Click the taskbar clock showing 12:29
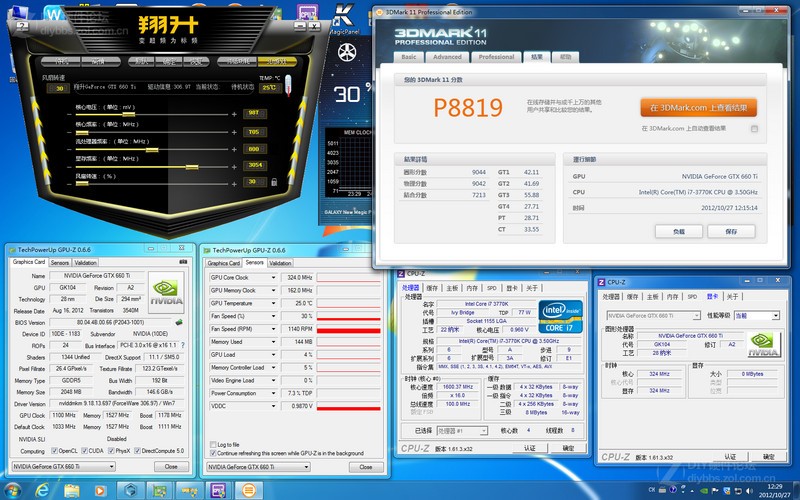This screenshot has height=500, width=800. (774, 490)
